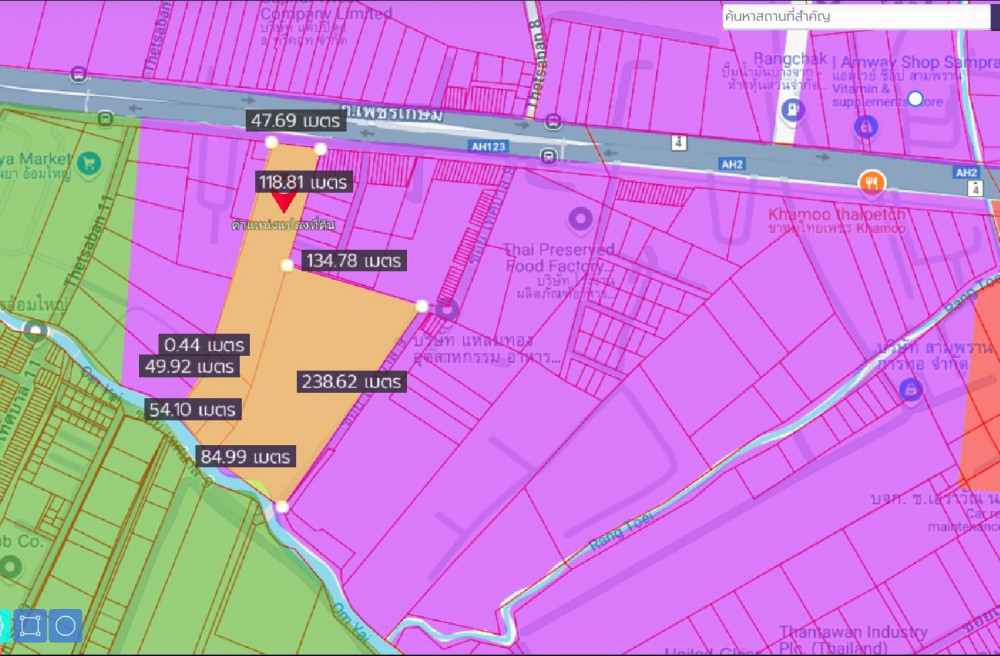Screen dimensions: 1000x656
Task: Click the green market shopping cart icon
Action: click(88, 160)
